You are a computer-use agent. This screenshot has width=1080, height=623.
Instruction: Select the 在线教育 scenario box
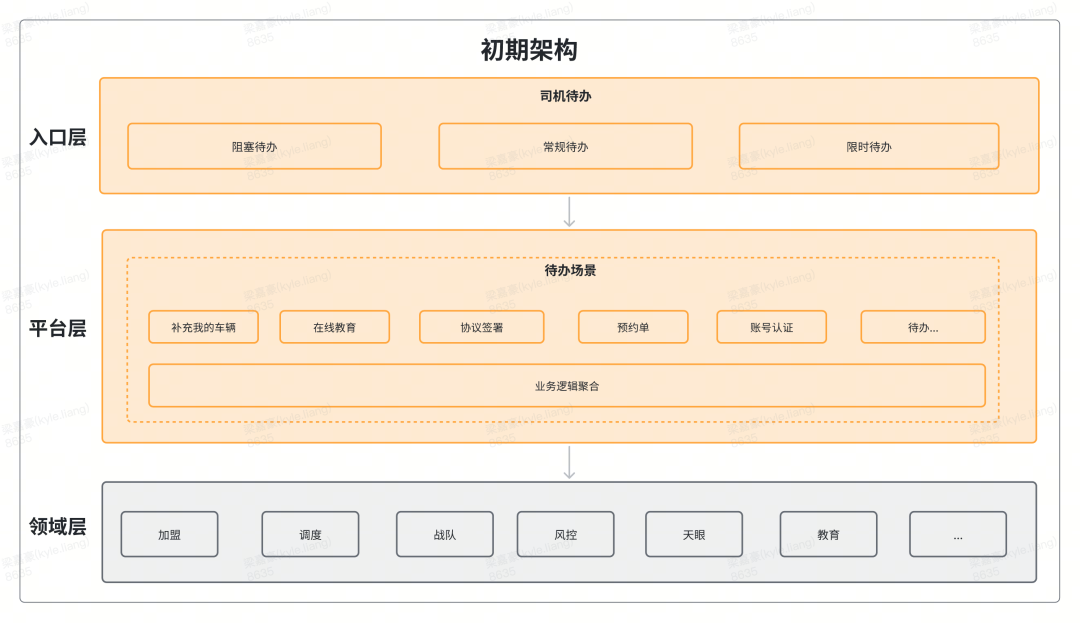coord(334,327)
